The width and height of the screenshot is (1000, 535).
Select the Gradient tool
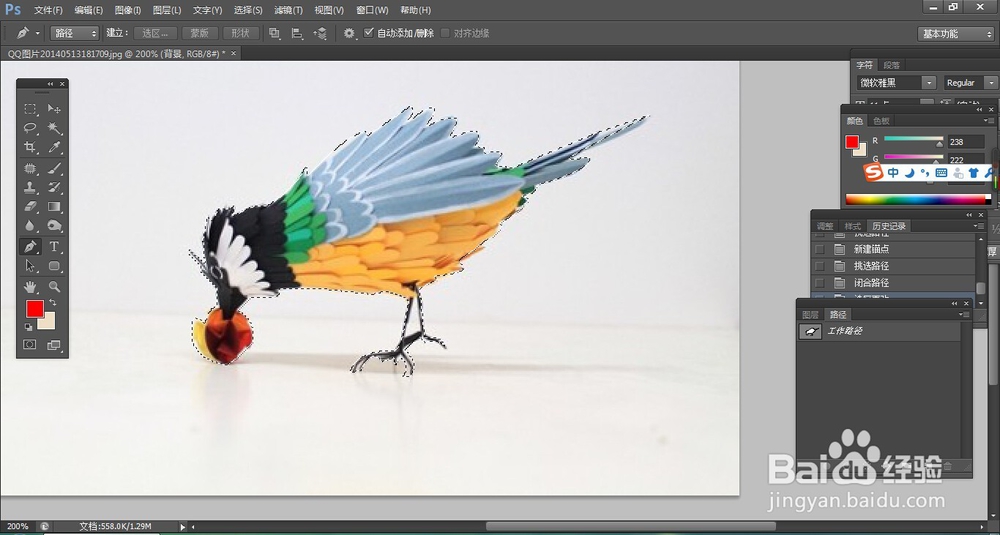tap(54, 207)
